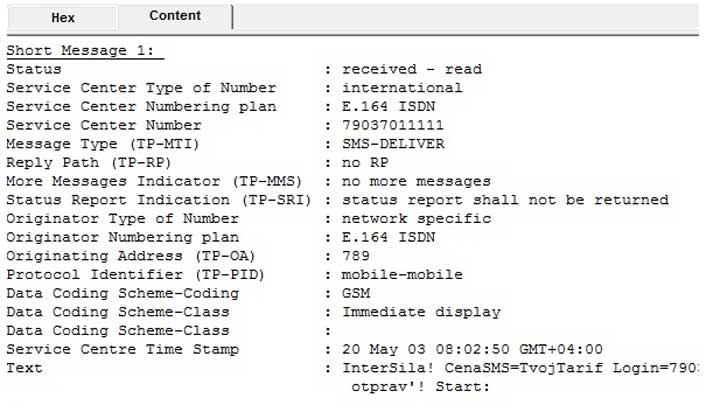Screen dimensions: 706x412
Task: Click the 'no more messages' value
Action: [416, 181]
